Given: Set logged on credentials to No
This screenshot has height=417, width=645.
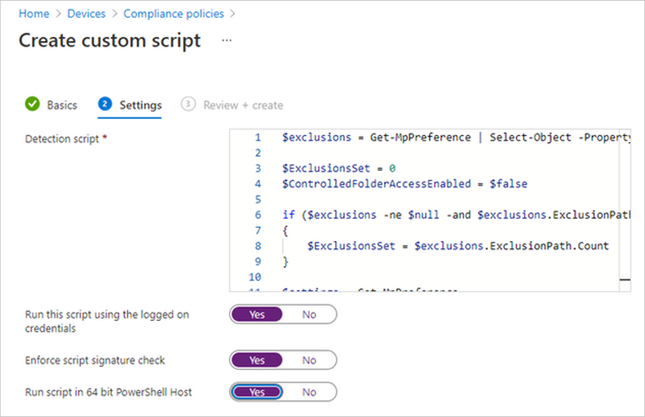Looking at the screenshot, I should click(x=309, y=314).
